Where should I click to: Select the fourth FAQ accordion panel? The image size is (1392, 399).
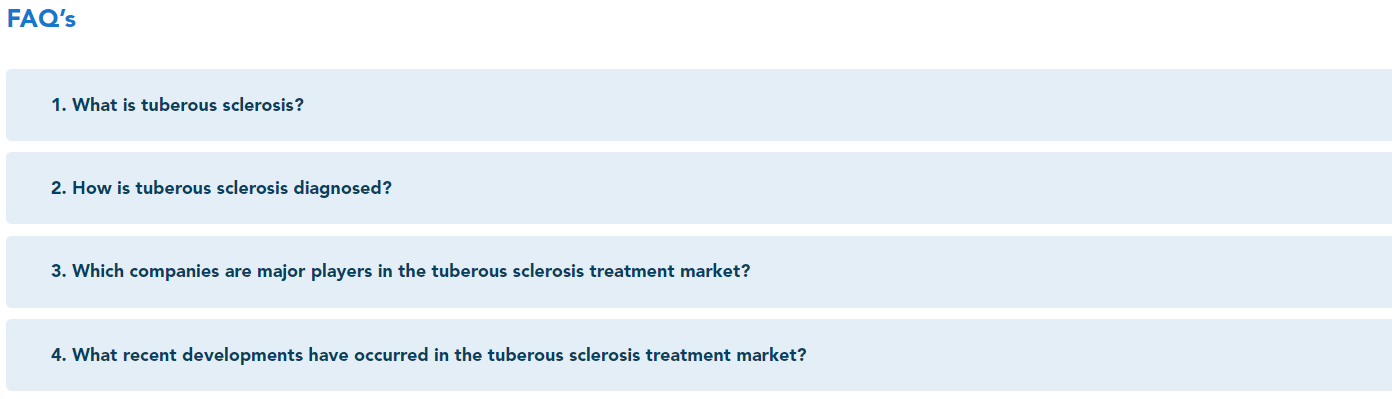[x=699, y=355]
